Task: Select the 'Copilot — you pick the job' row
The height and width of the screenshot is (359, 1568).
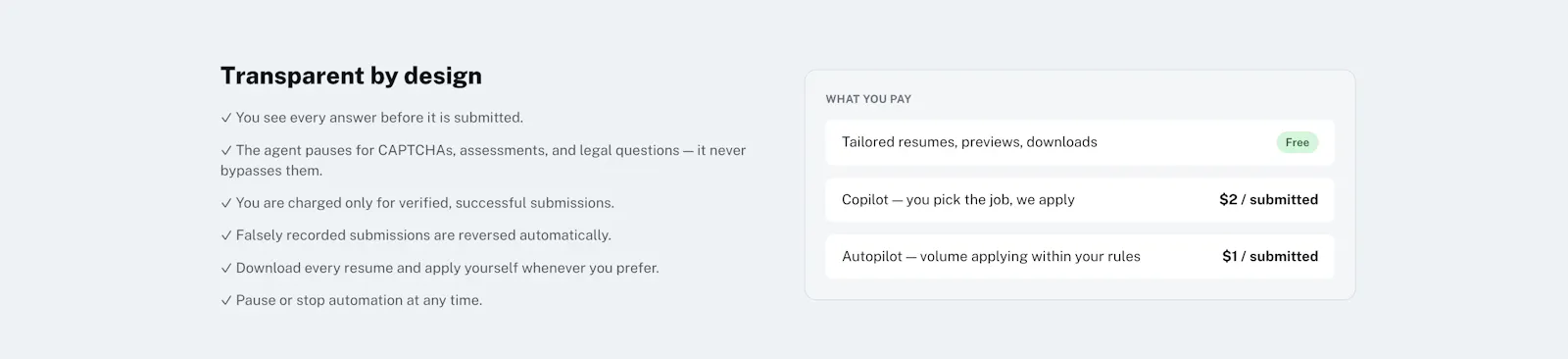Action: coord(1080,199)
